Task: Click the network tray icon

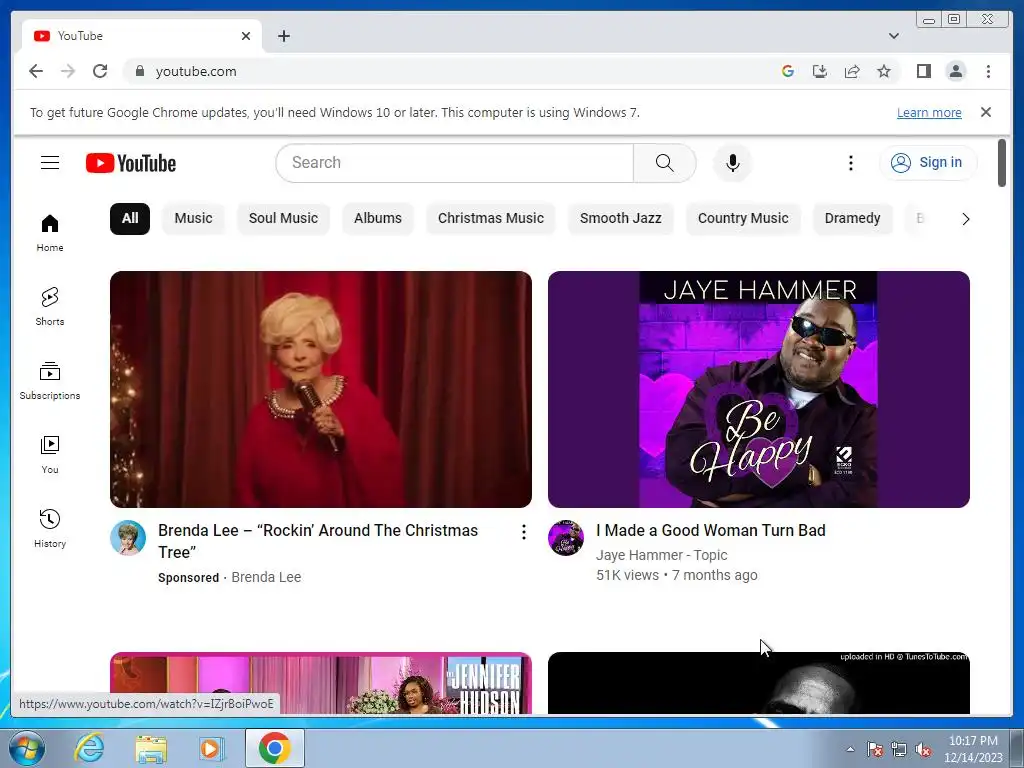Action: [899, 749]
